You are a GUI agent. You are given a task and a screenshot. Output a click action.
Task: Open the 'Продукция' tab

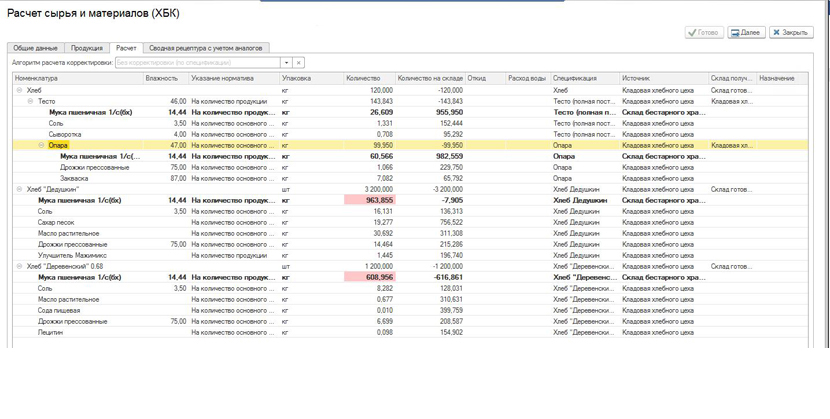[x=87, y=48]
